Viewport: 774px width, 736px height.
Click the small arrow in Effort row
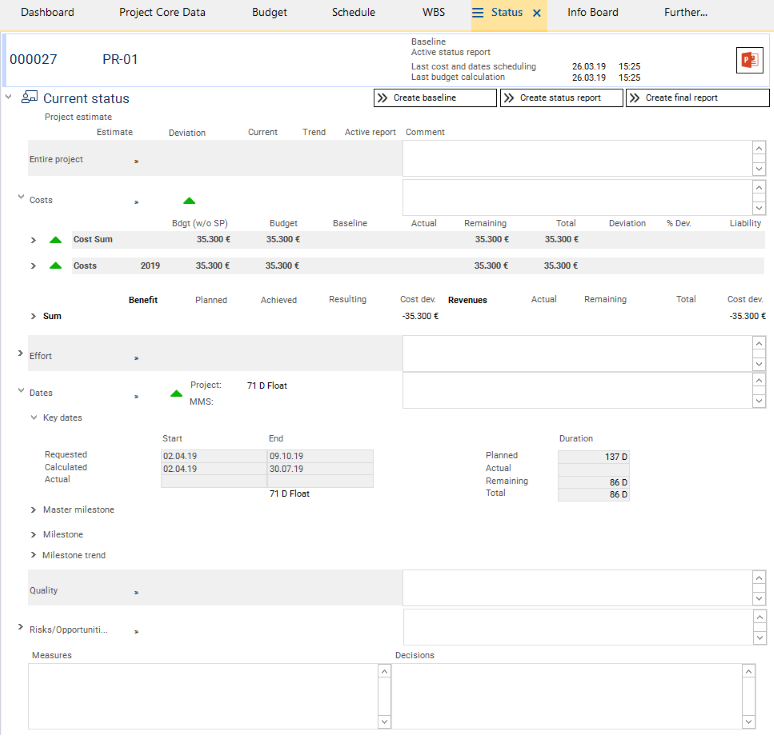pyautogui.click(x=136, y=358)
